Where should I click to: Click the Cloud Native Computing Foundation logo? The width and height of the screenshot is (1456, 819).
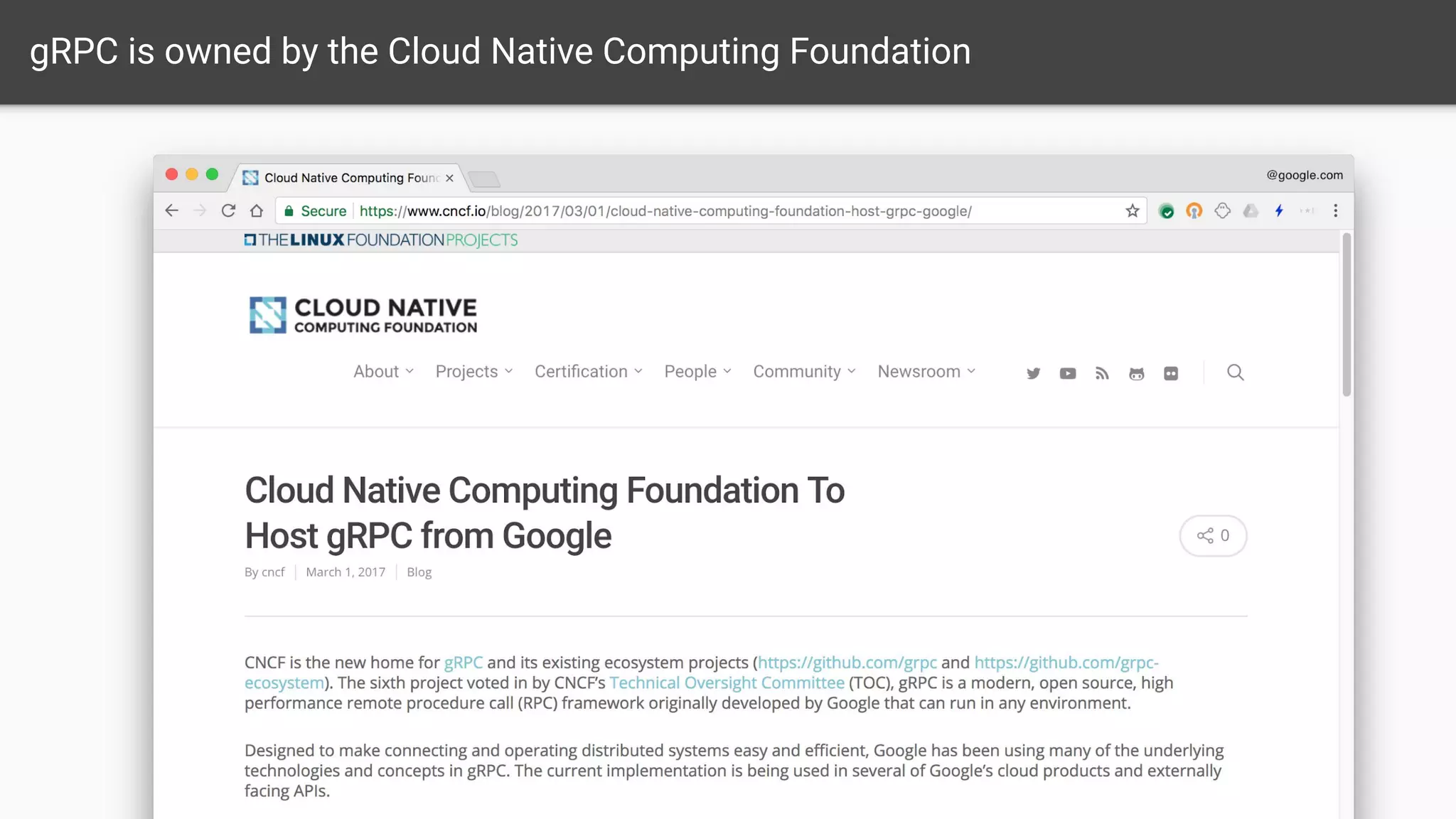point(363,315)
